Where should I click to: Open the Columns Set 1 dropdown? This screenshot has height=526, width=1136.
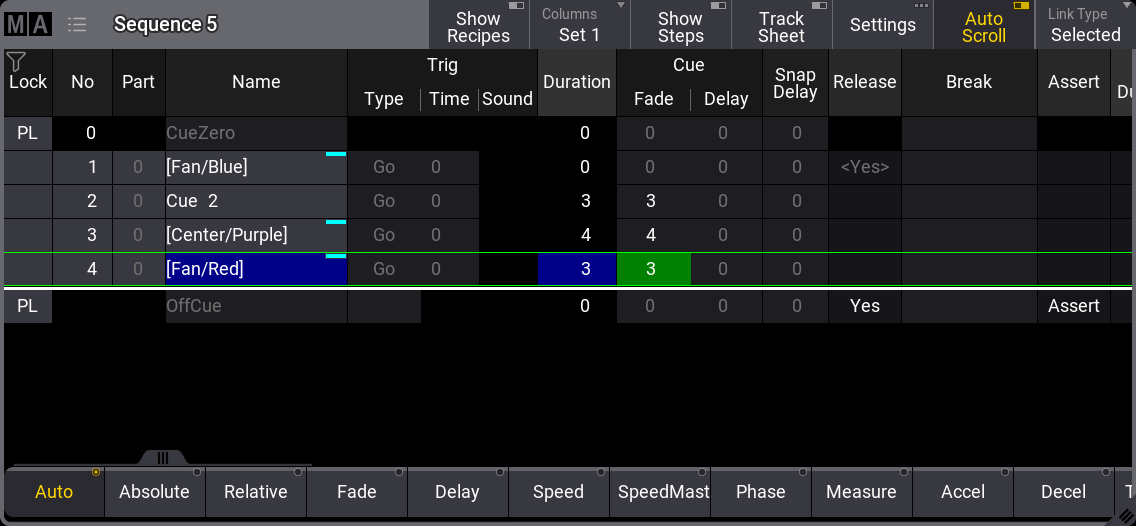(x=579, y=26)
